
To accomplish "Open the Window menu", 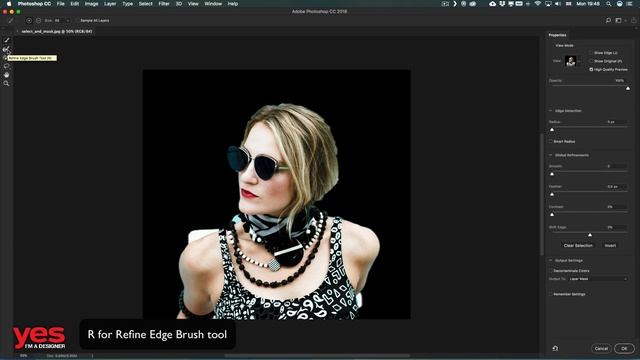I will pos(213,4).
